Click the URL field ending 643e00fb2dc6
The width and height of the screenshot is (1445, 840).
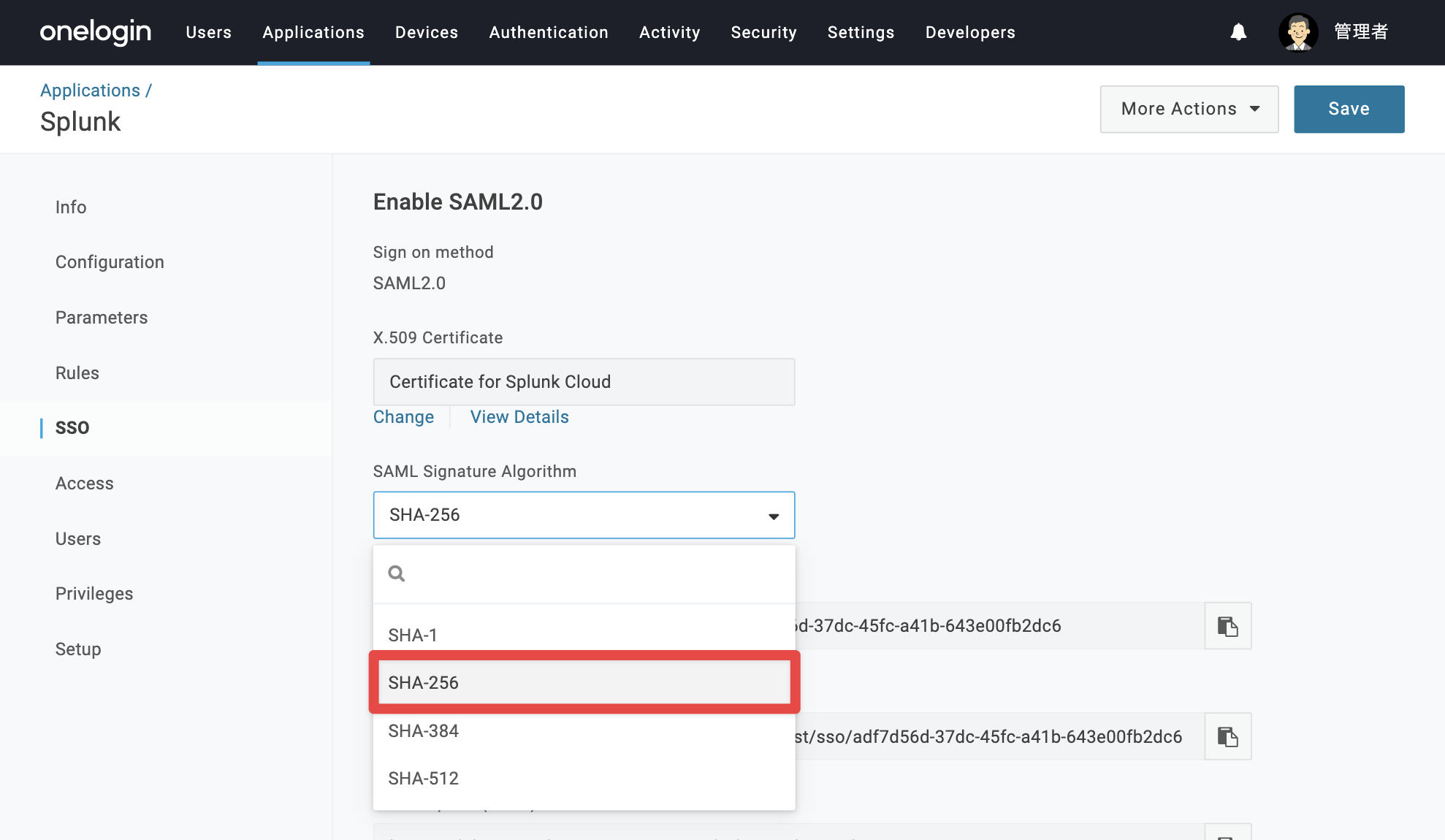pyautogui.click(x=999, y=626)
